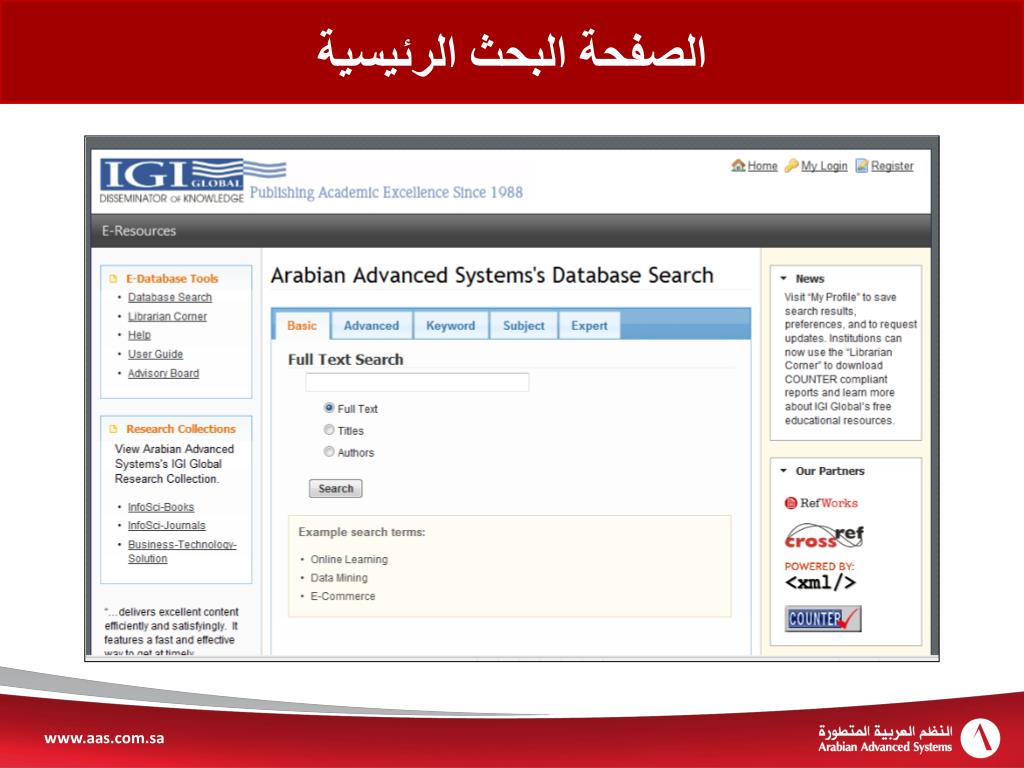Click the Research Collections heading
Image resolution: width=1024 pixels, height=768 pixels.
coord(181,429)
